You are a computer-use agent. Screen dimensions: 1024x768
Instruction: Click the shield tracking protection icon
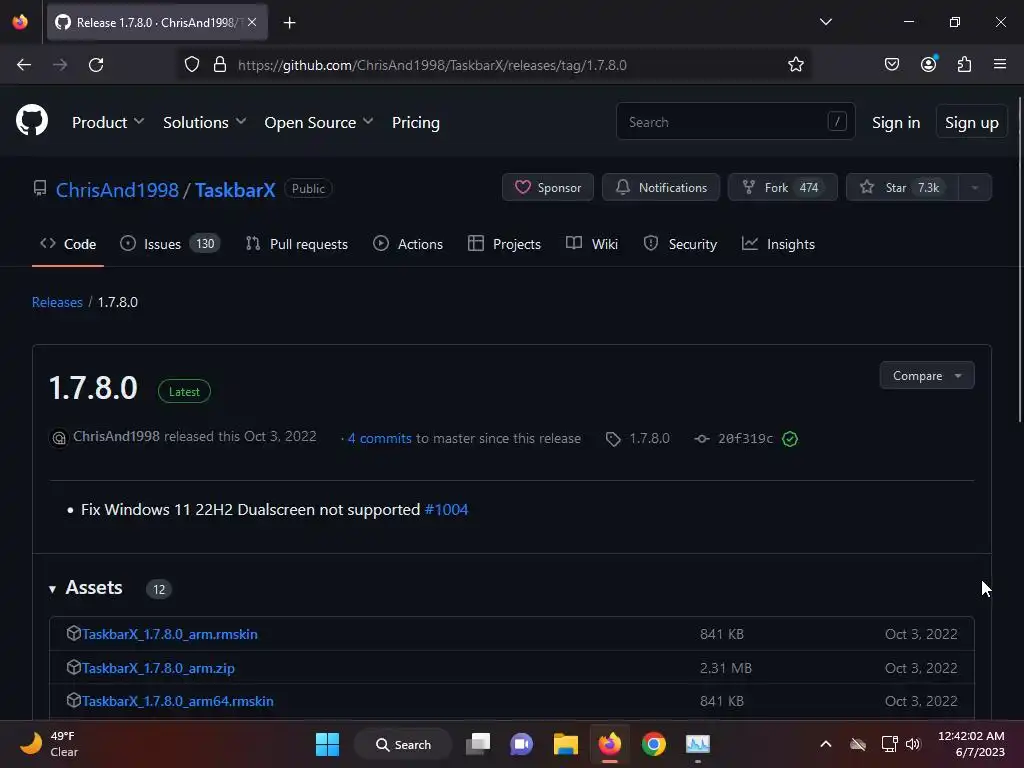(x=191, y=65)
